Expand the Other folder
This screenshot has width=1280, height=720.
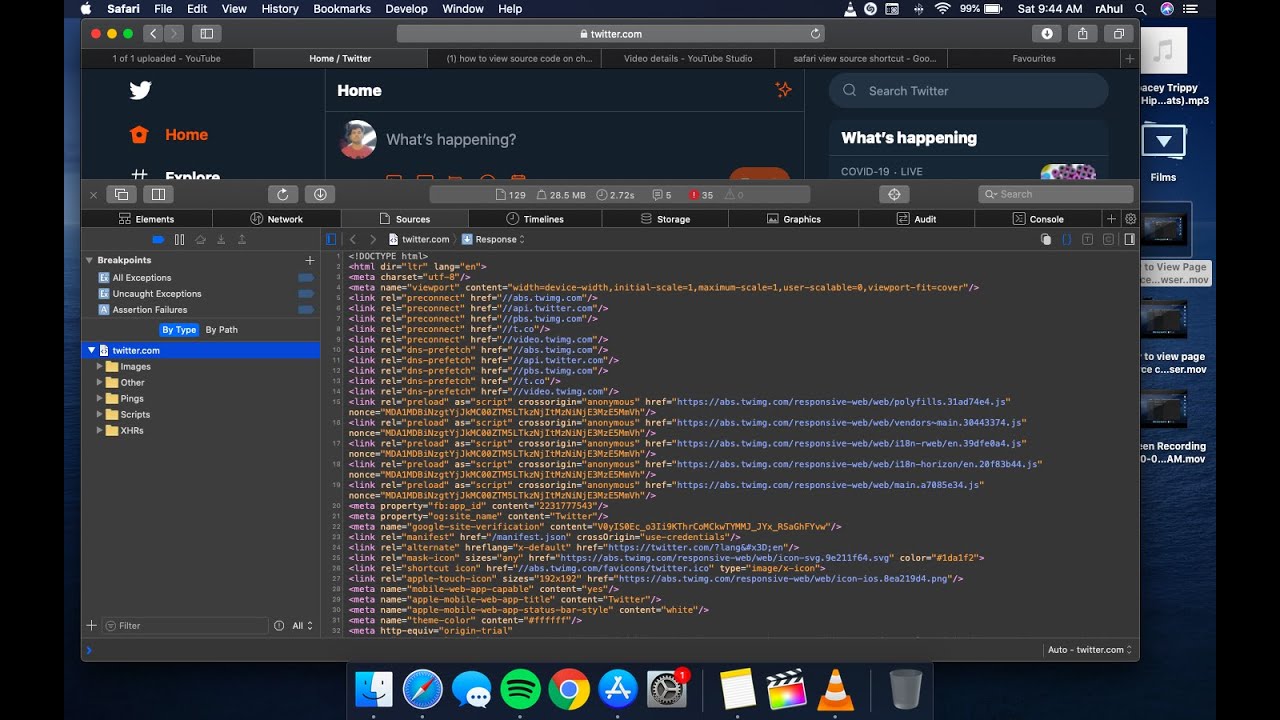tap(99, 383)
